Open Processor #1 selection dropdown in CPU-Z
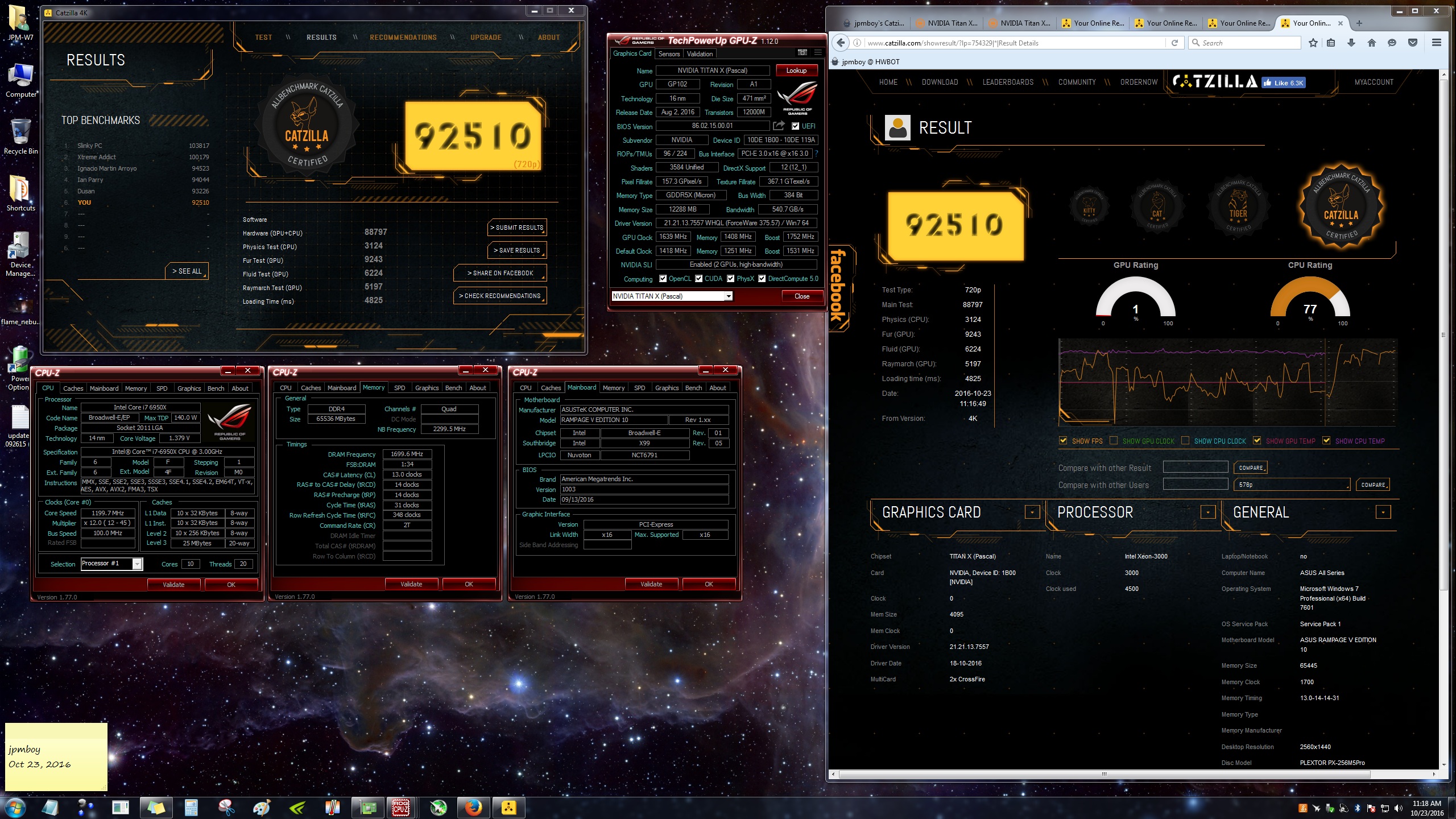Image resolution: width=1456 pixels, height=819 pixels. click(137, 564)
